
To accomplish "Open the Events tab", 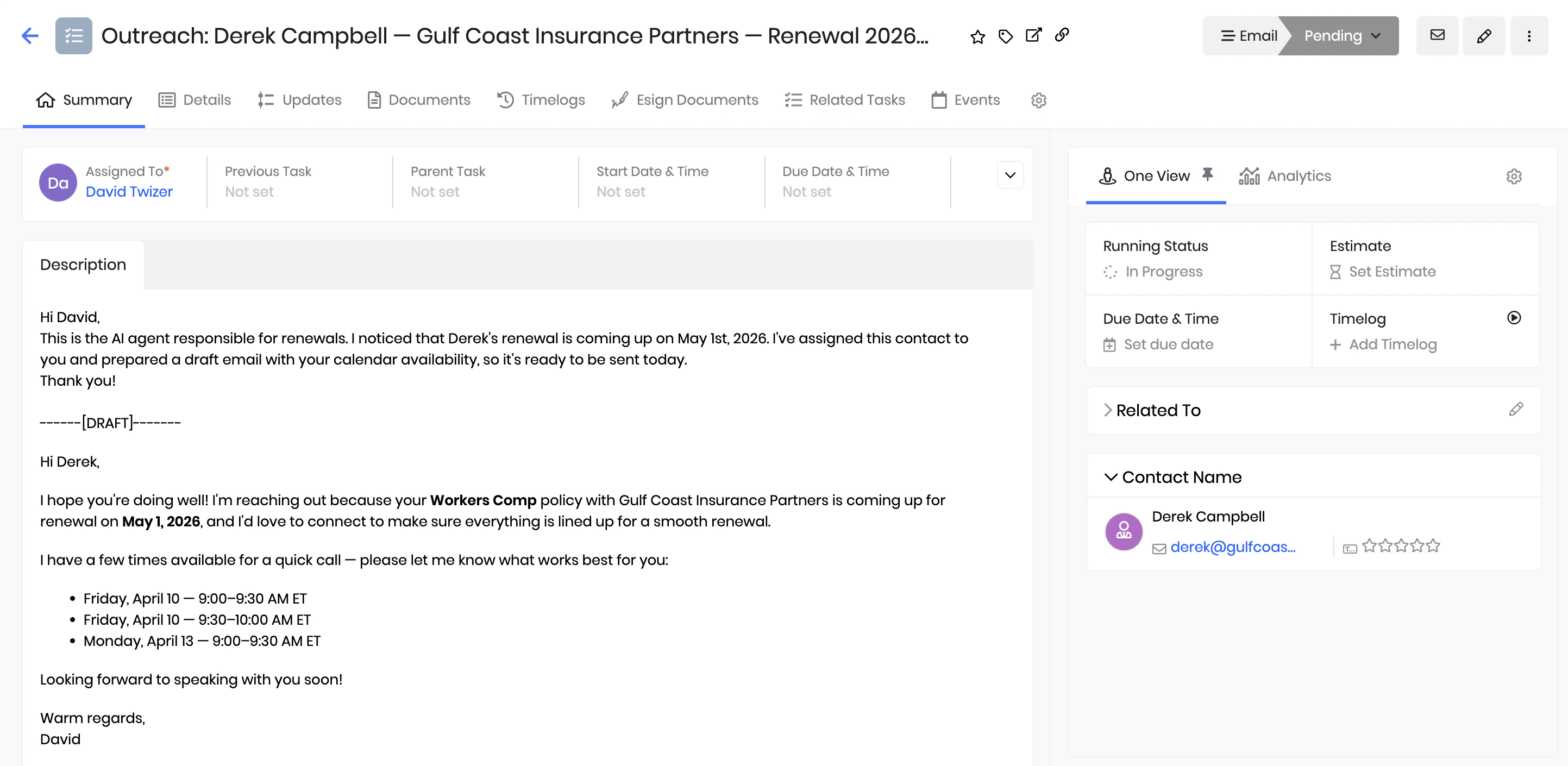I will click(x=965, y=100).
